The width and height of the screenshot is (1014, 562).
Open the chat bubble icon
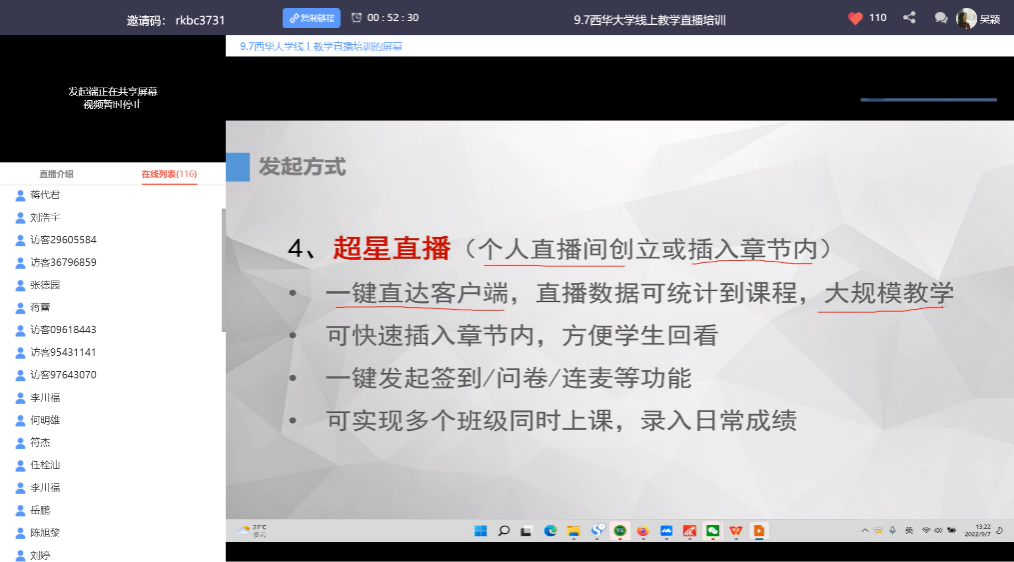[x=940, y=18]
